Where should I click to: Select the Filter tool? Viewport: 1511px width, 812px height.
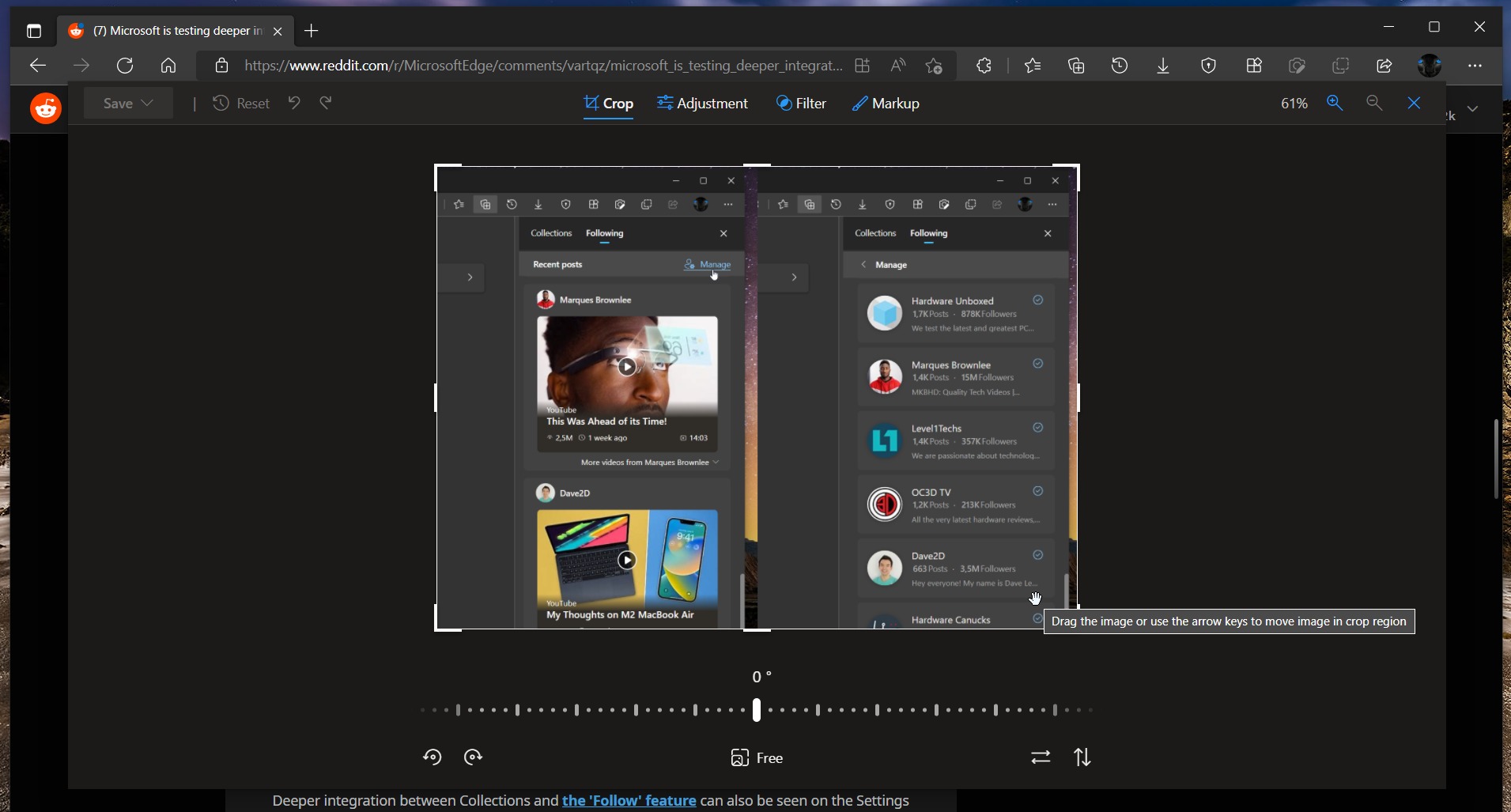[x=801, y=104]
